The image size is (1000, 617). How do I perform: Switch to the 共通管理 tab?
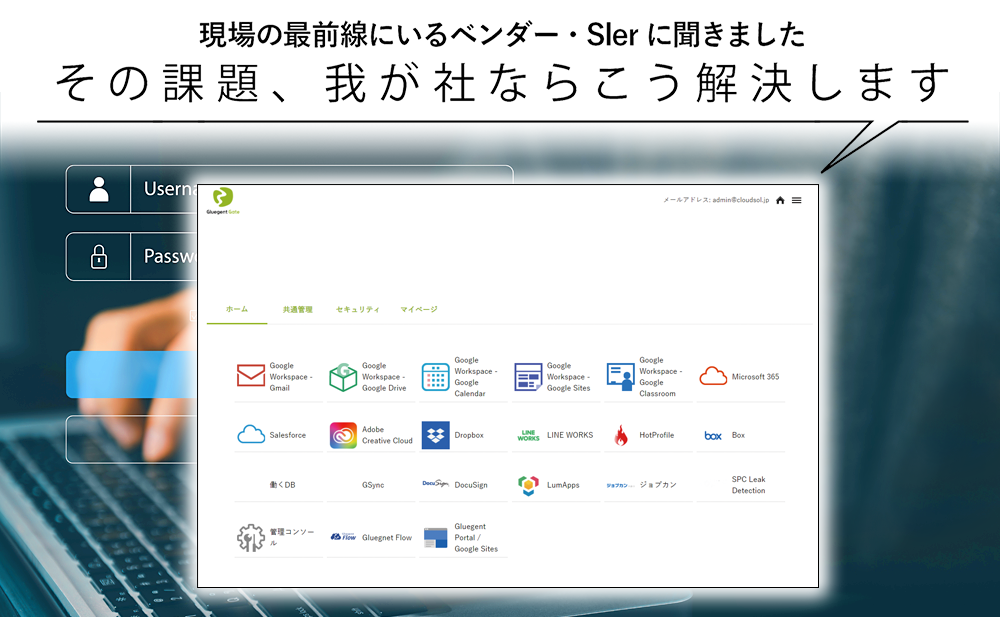click(x=297, y=309)
